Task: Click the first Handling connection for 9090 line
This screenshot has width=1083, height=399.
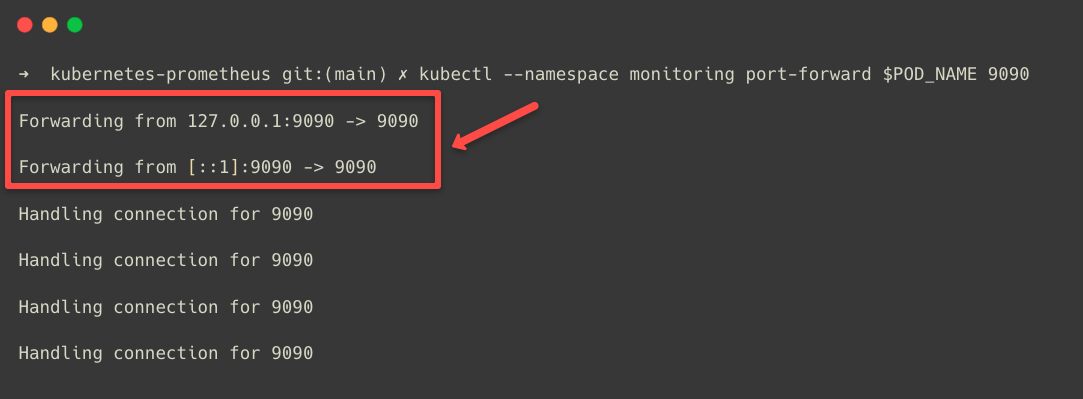Action: [166, 215]
